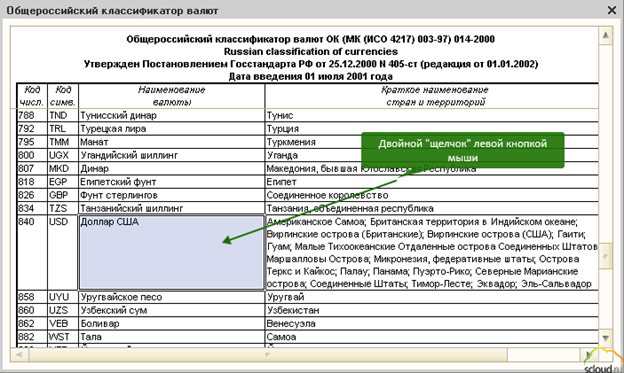Click the header "Код симв."
624x373 pixels.
coord(63,96)
